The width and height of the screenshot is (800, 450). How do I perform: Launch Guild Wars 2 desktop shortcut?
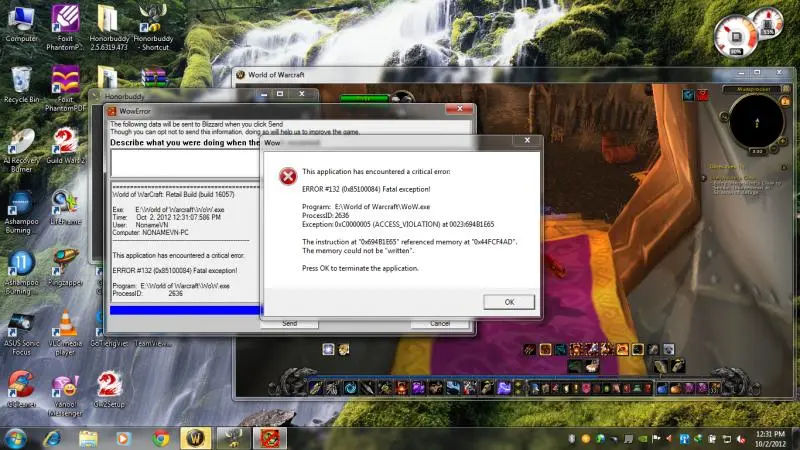66,142
